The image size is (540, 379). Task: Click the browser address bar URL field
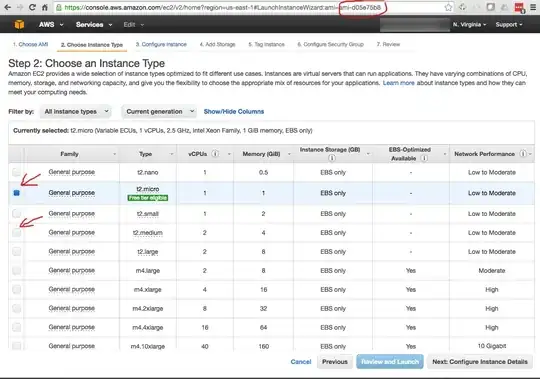253,7
